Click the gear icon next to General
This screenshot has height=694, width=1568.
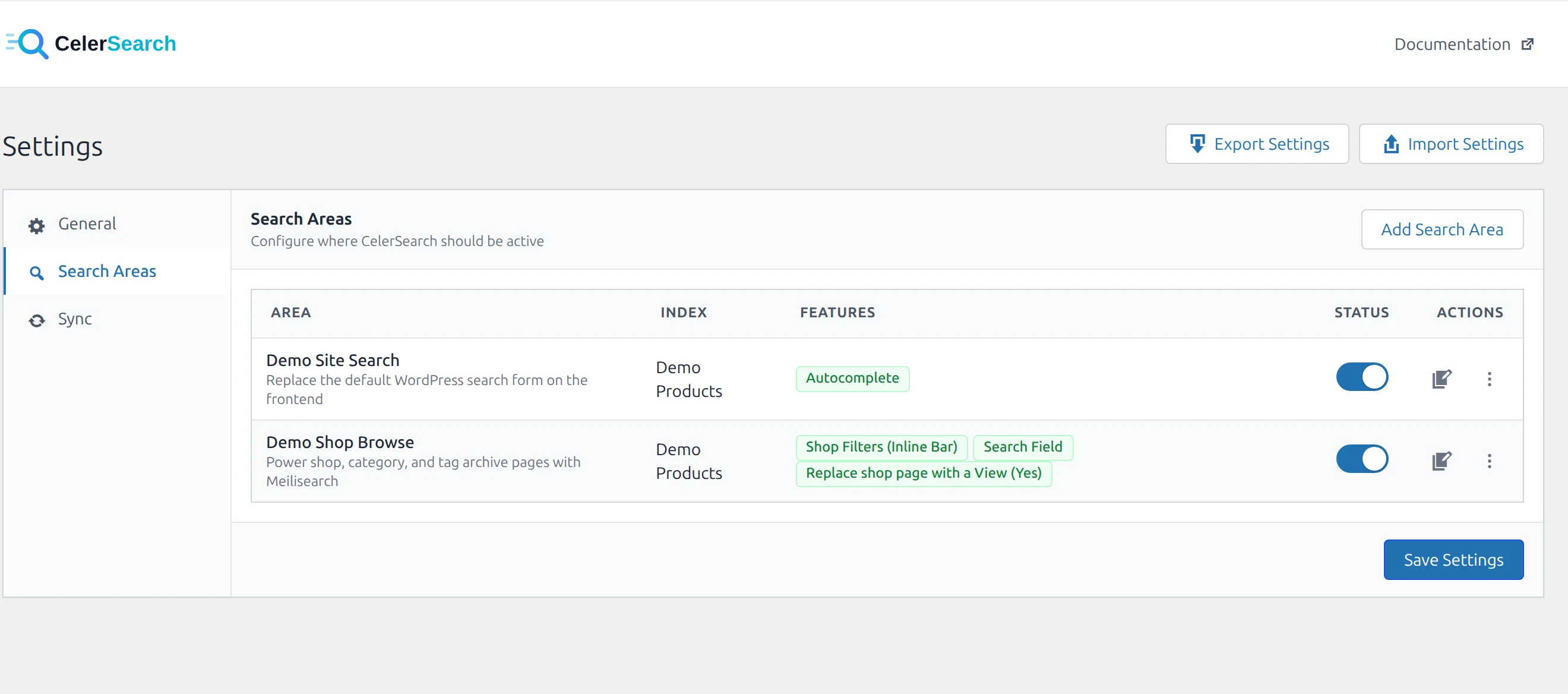click(x=36, y=226)
